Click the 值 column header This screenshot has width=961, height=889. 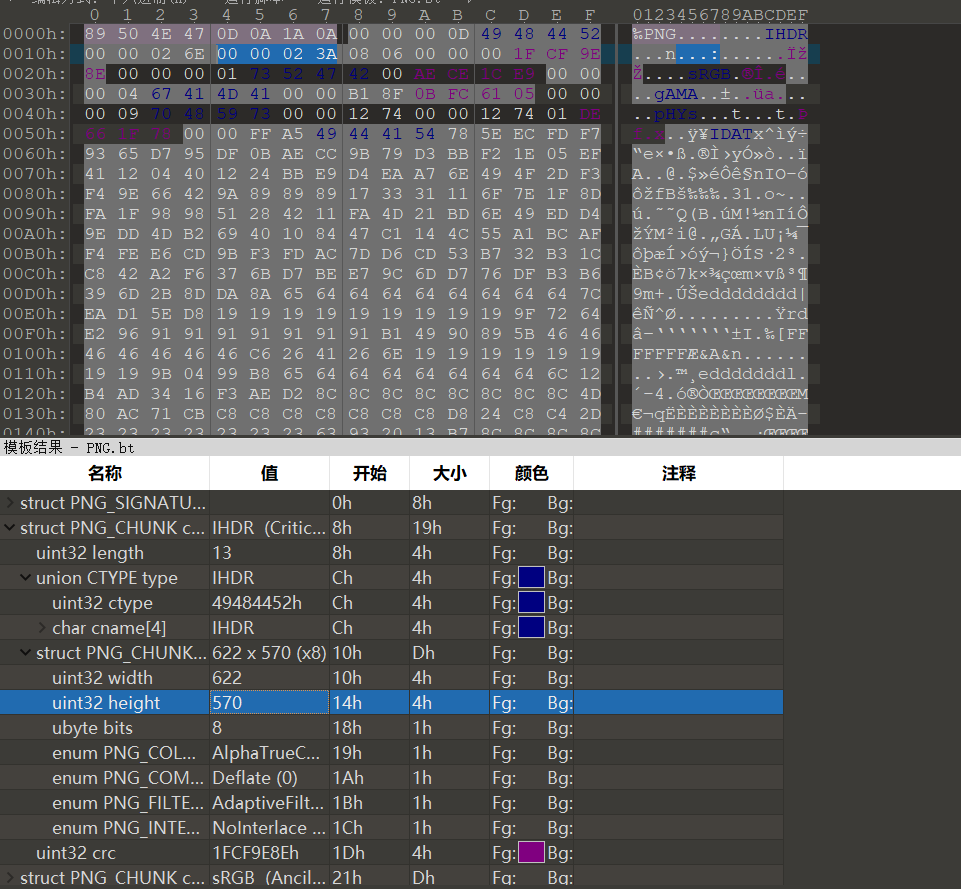[x=269, y=473]
